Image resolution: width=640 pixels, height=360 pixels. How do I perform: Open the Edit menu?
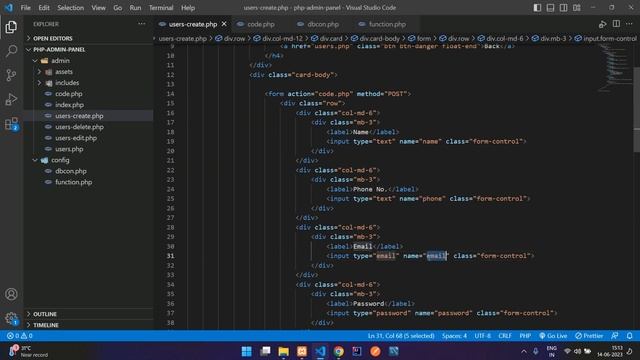pyautogui.click(x=44, y=8)
